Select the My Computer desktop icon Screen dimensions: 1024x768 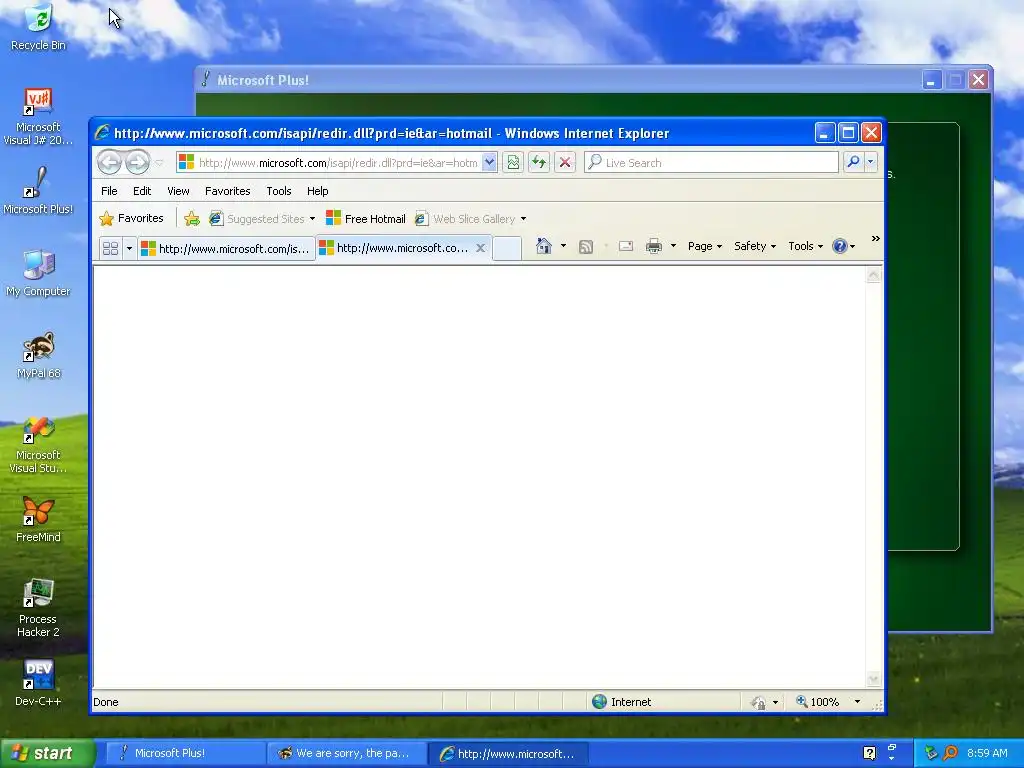[38, 273]
